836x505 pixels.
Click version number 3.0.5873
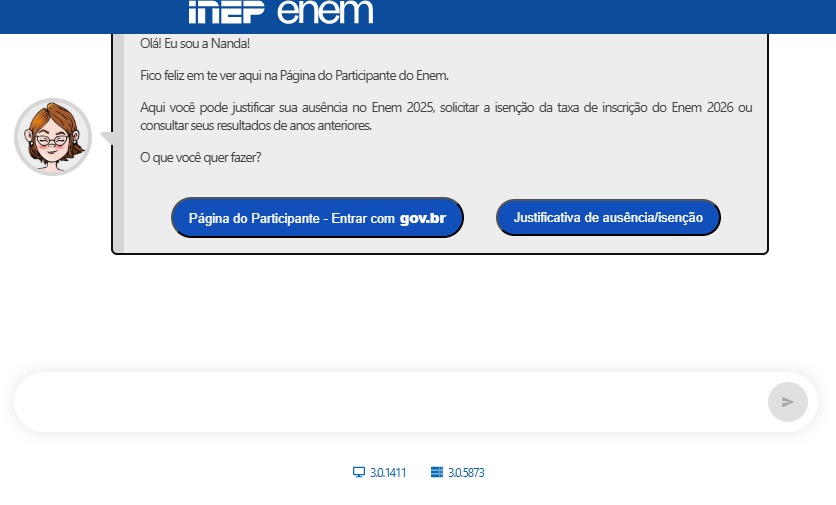coord(466,473)
